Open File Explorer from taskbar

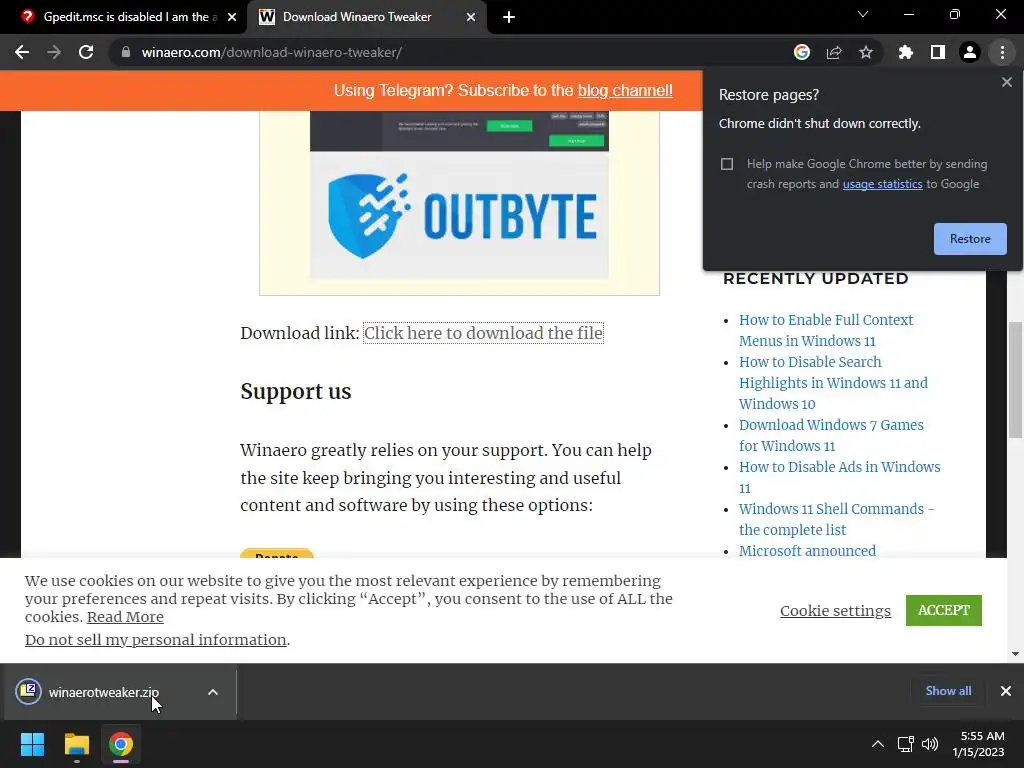point(76,744)
